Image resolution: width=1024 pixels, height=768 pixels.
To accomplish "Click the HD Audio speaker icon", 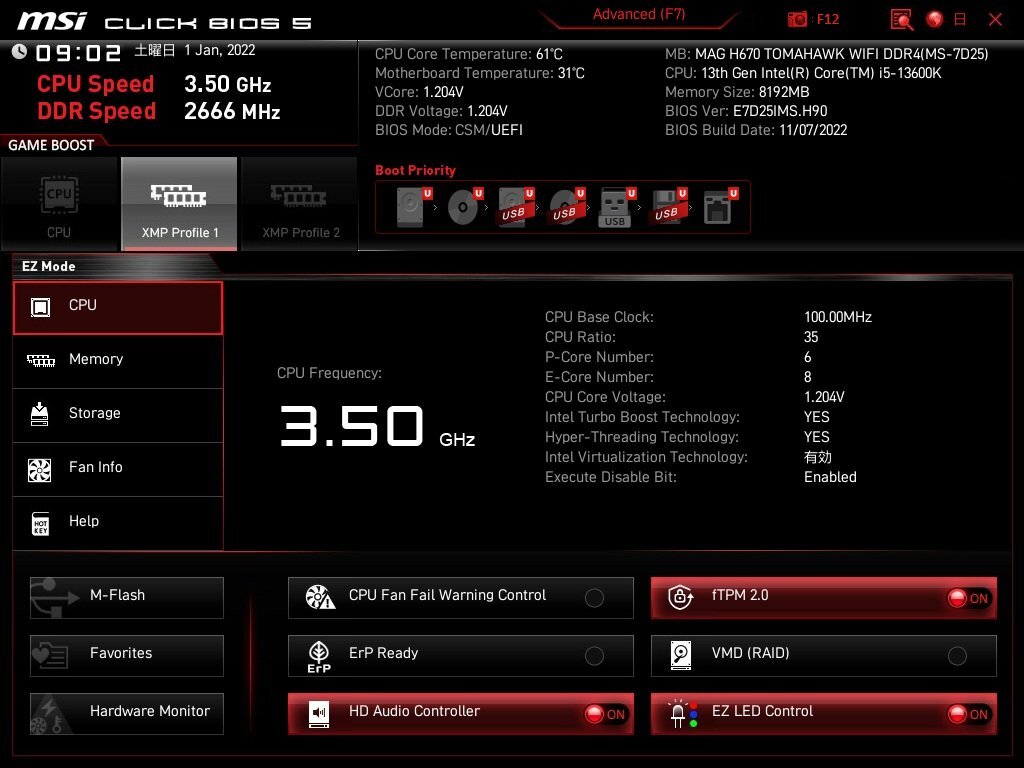I will click(x=319, y=714).
